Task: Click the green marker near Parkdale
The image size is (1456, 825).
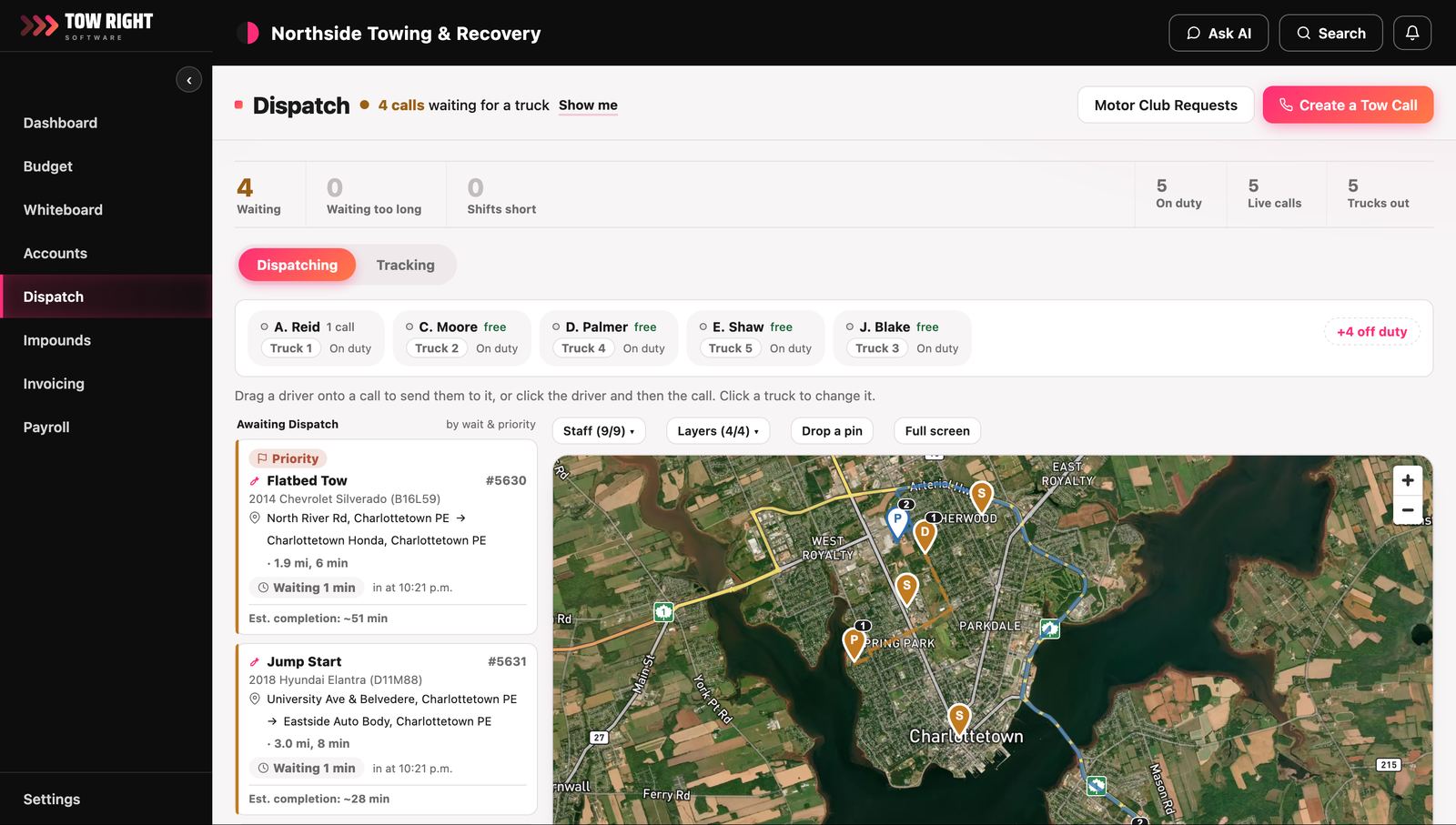Action: [1050, 628]
